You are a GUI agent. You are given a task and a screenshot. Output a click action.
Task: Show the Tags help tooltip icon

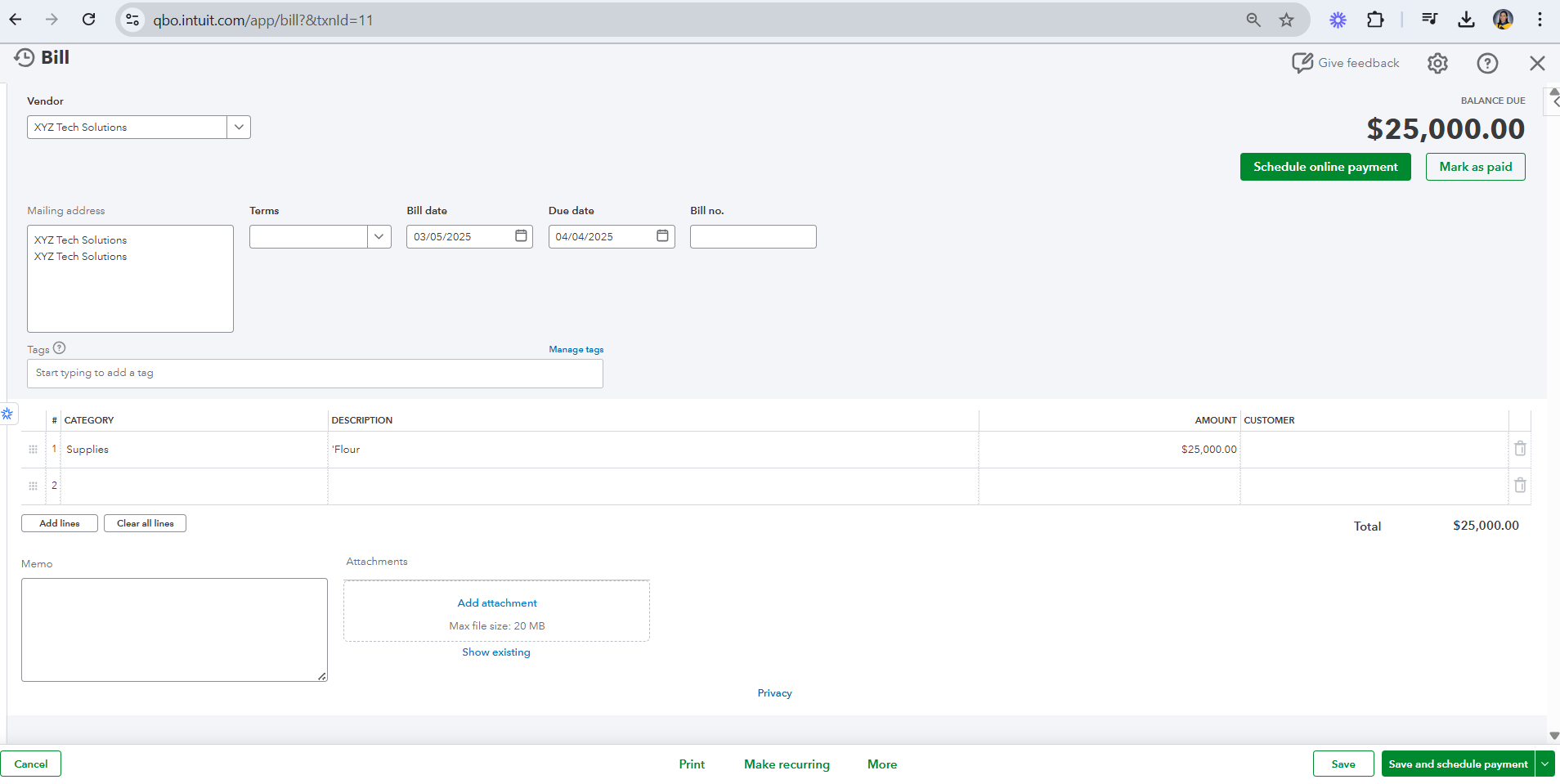point(59,348)
